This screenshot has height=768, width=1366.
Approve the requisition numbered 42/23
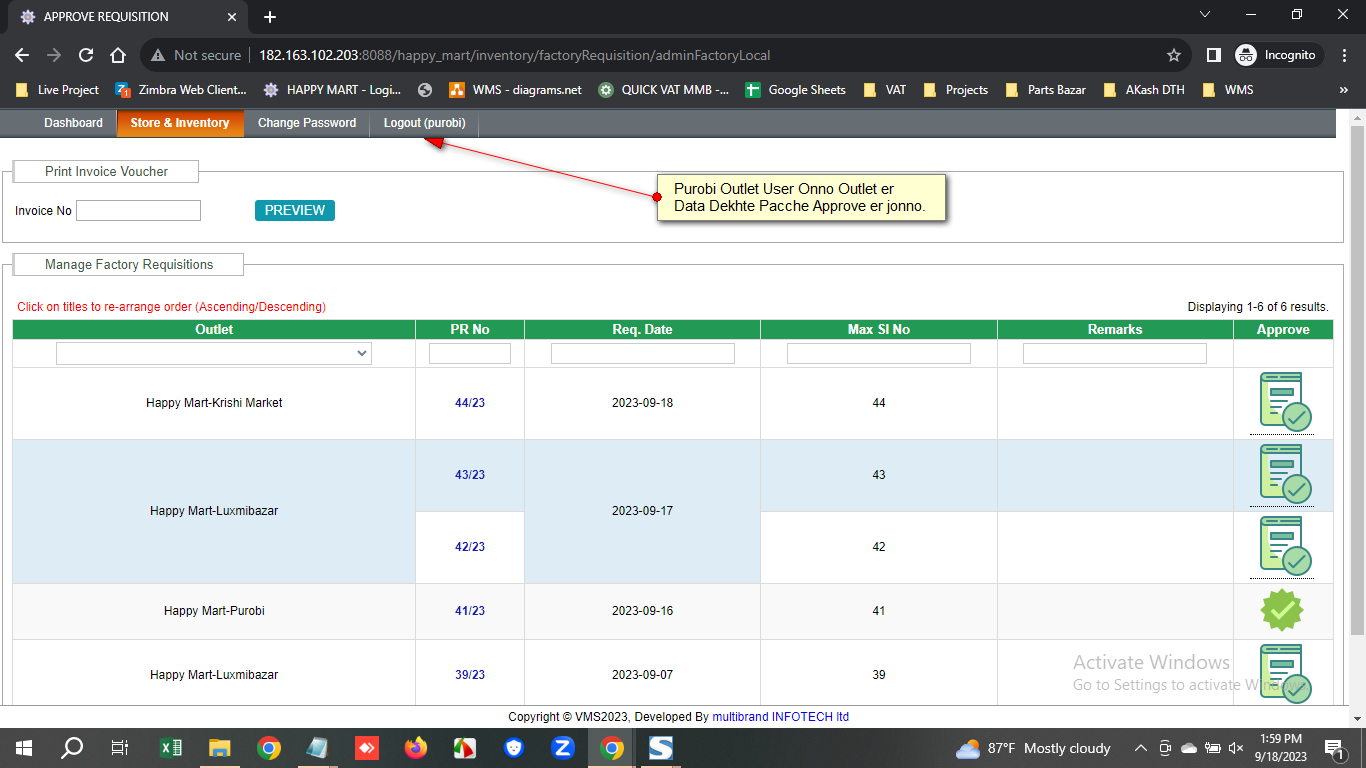pyautogui.click(x=1284, y=546)
